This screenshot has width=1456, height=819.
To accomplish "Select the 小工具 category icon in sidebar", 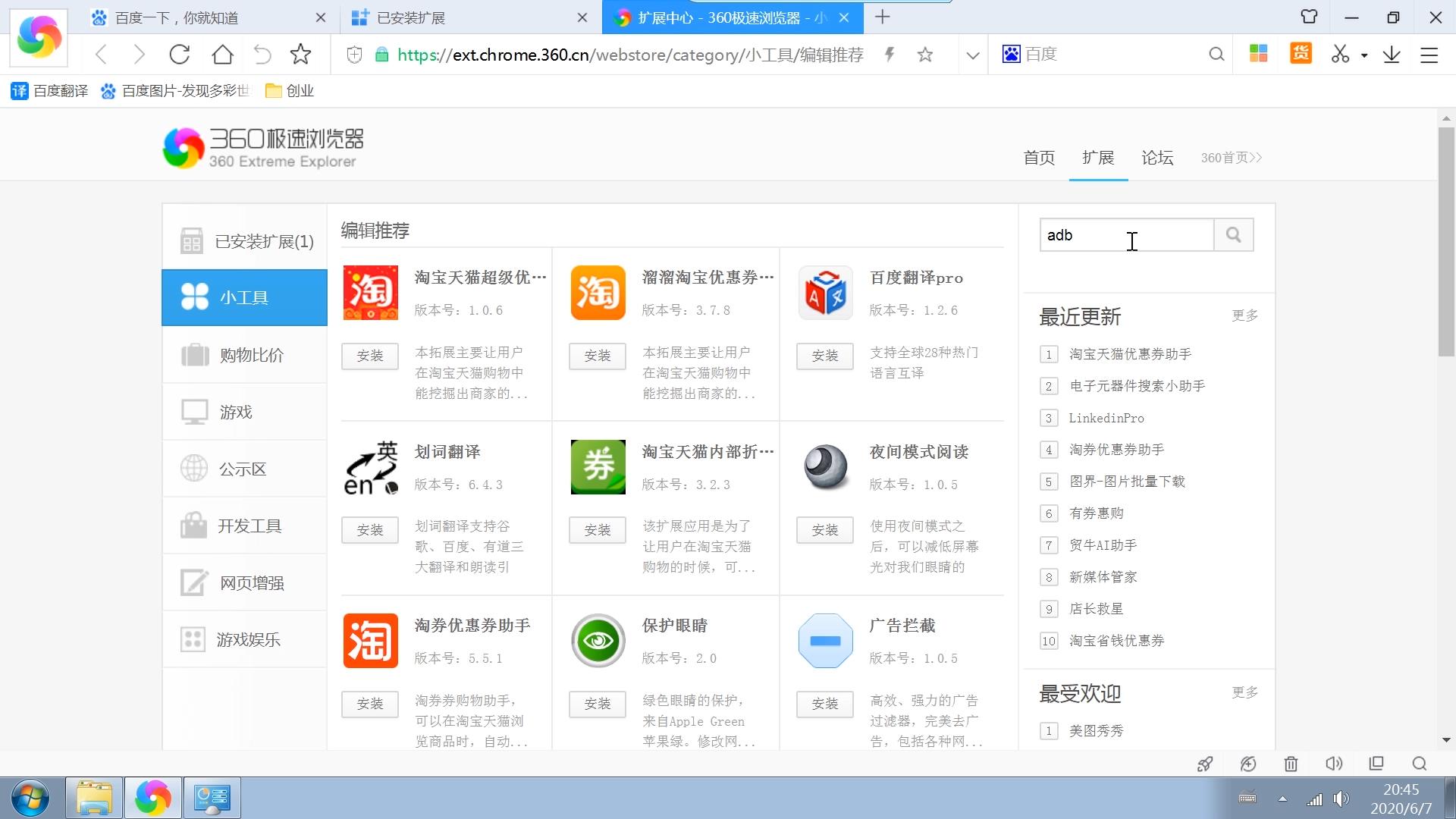I will [195, 297].
